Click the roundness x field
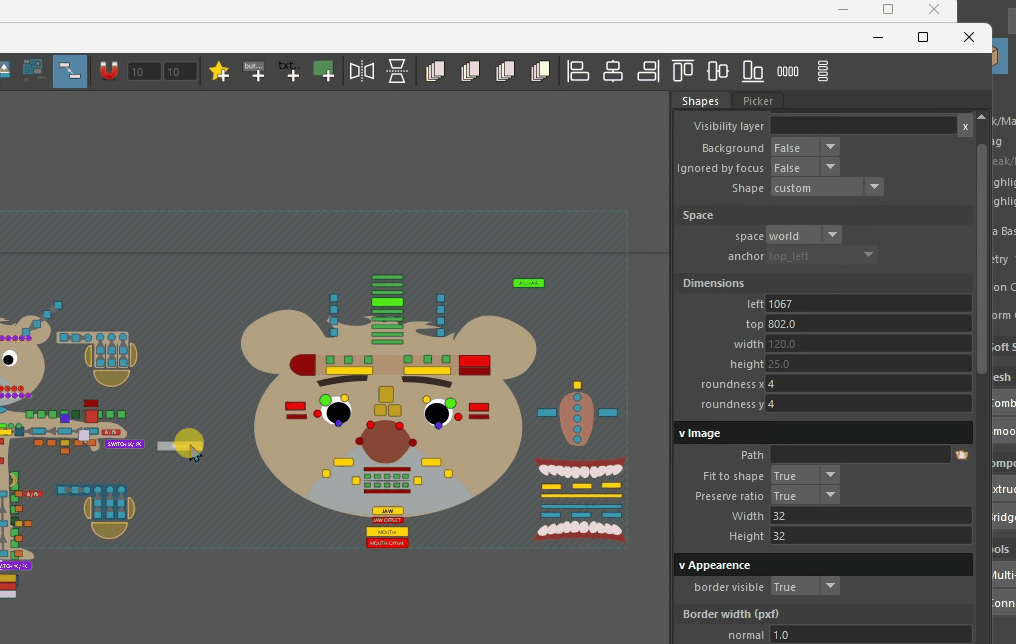The height and width of the screenshot is (644, 1016). coord(868,384)
